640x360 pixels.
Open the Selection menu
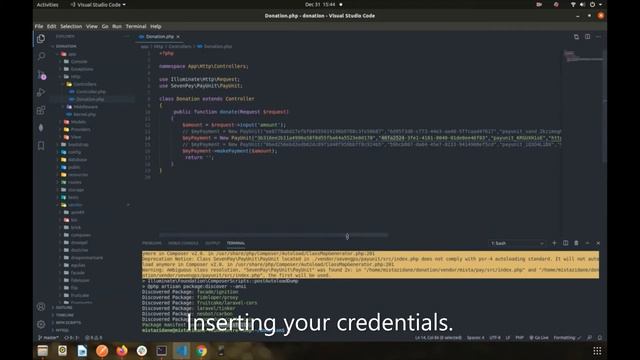click(71, 26)
